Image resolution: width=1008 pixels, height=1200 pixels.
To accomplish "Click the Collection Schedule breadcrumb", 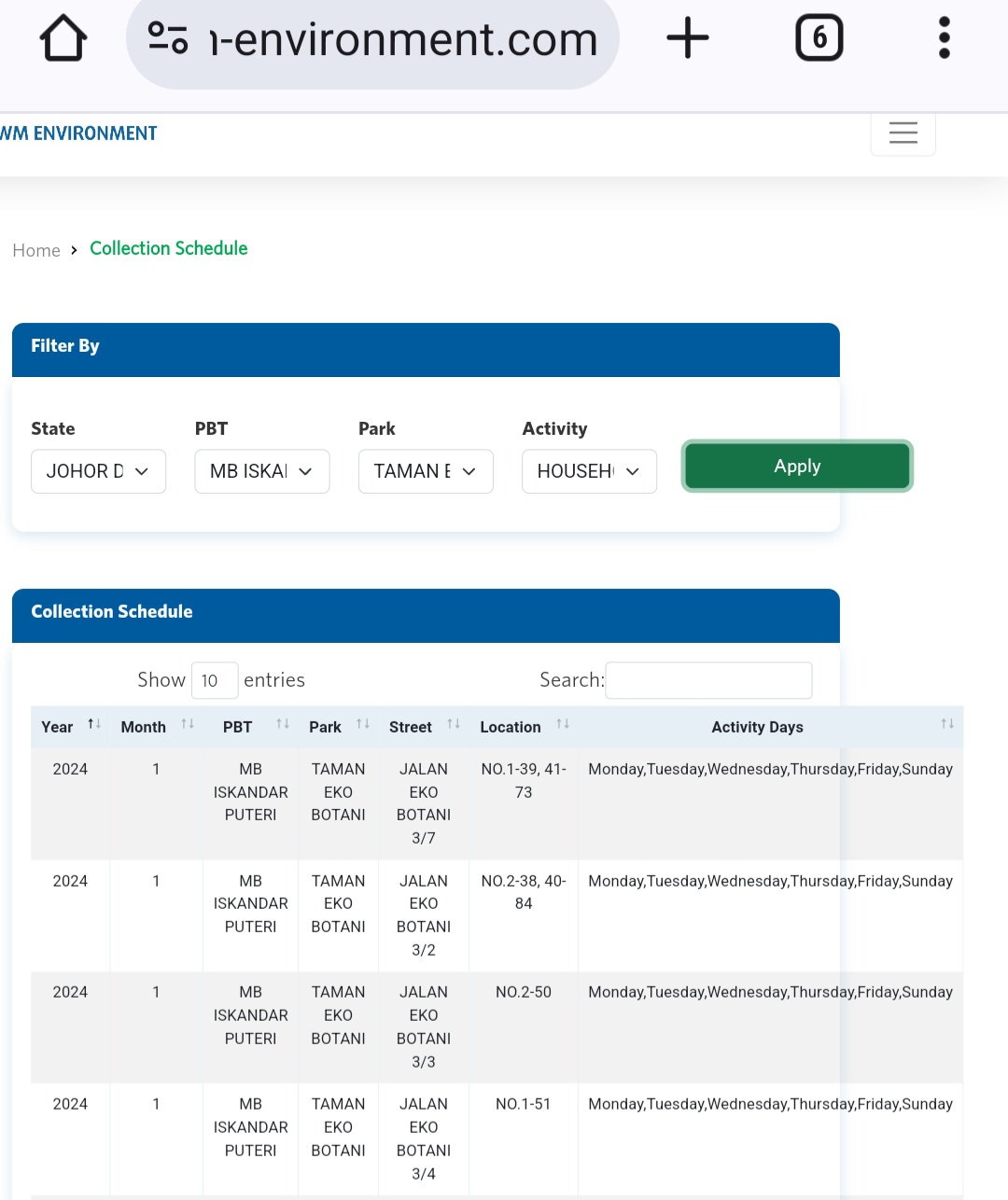I will coord(169,248).
